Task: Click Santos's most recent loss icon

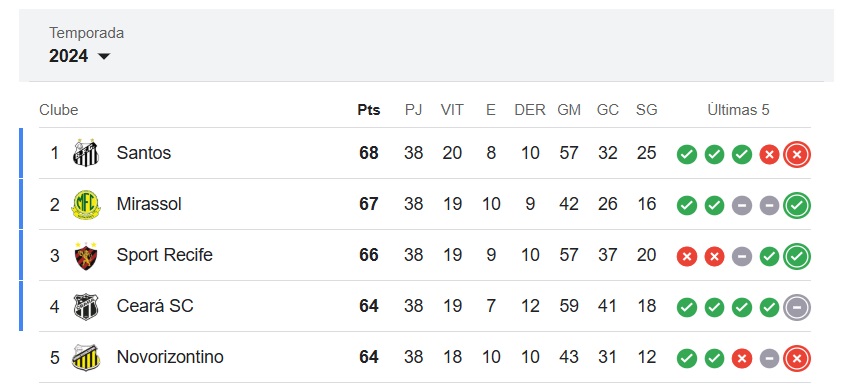Action: tap(796, 154)
